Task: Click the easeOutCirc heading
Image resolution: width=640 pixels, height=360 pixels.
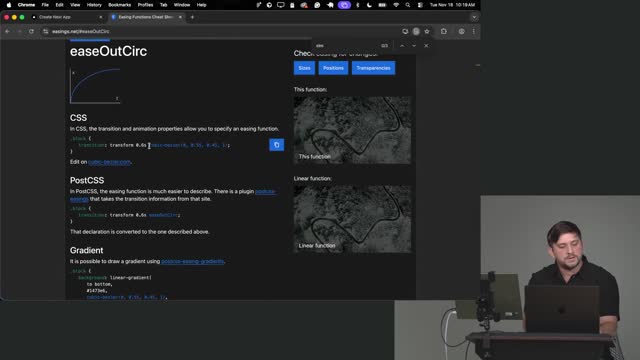Action: coord(108,51)
